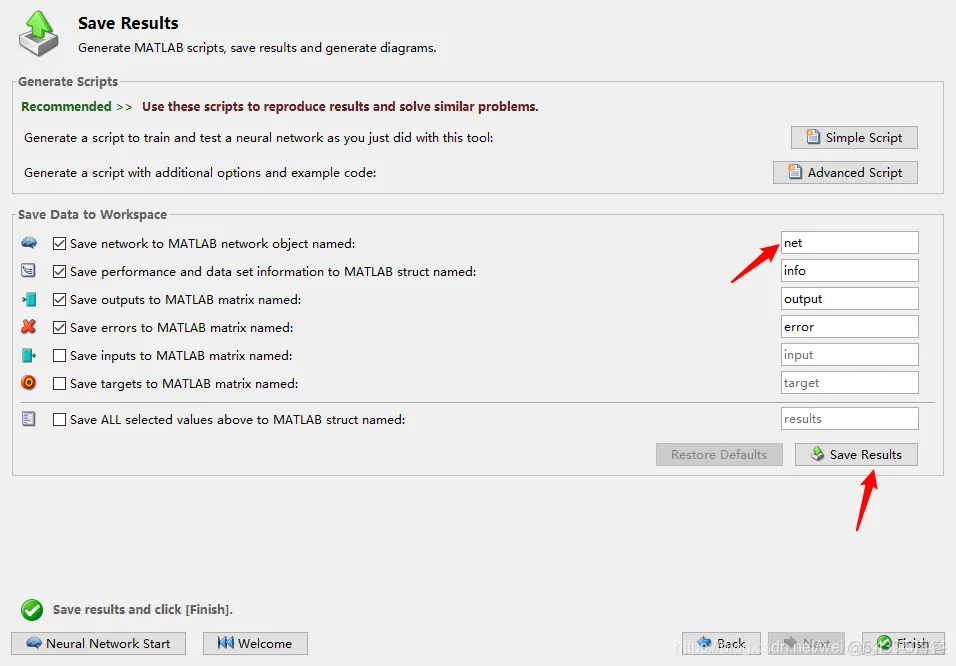
Task: Enable Save targets to MATLAB matrix
Action: [59, 384]
